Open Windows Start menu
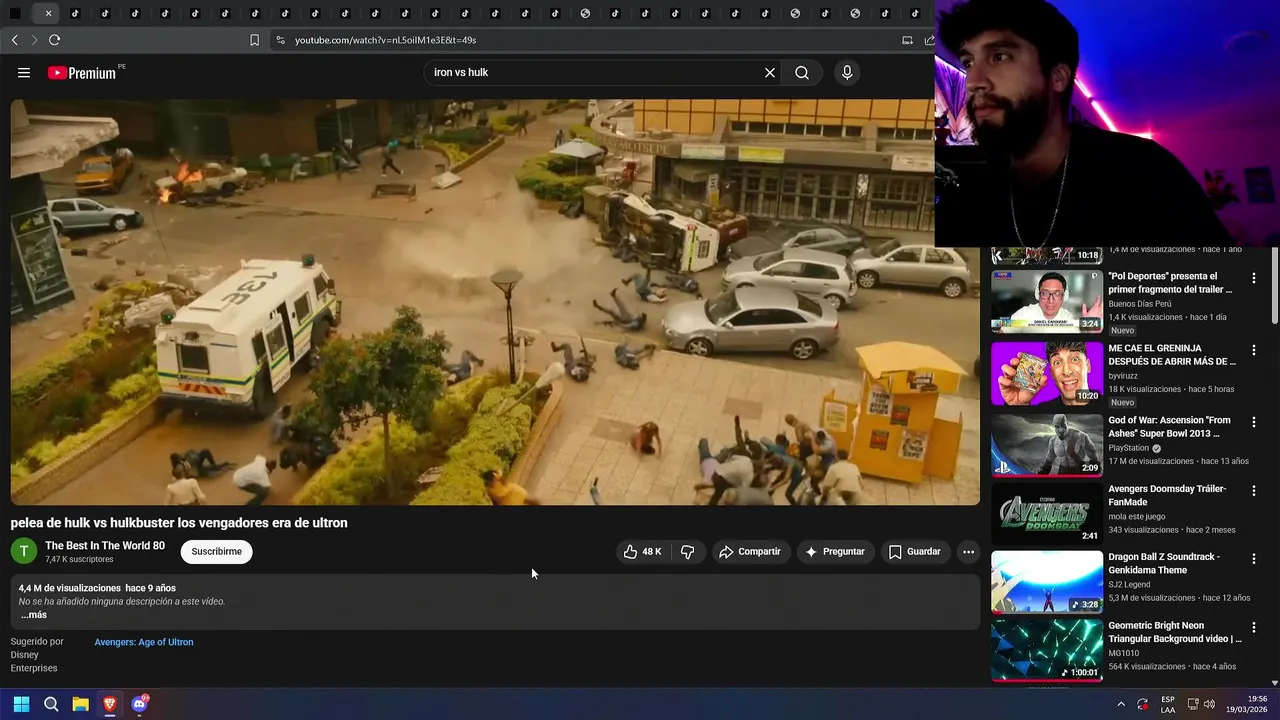Screen dimensions: 1280x720 (x=21, y=704)
